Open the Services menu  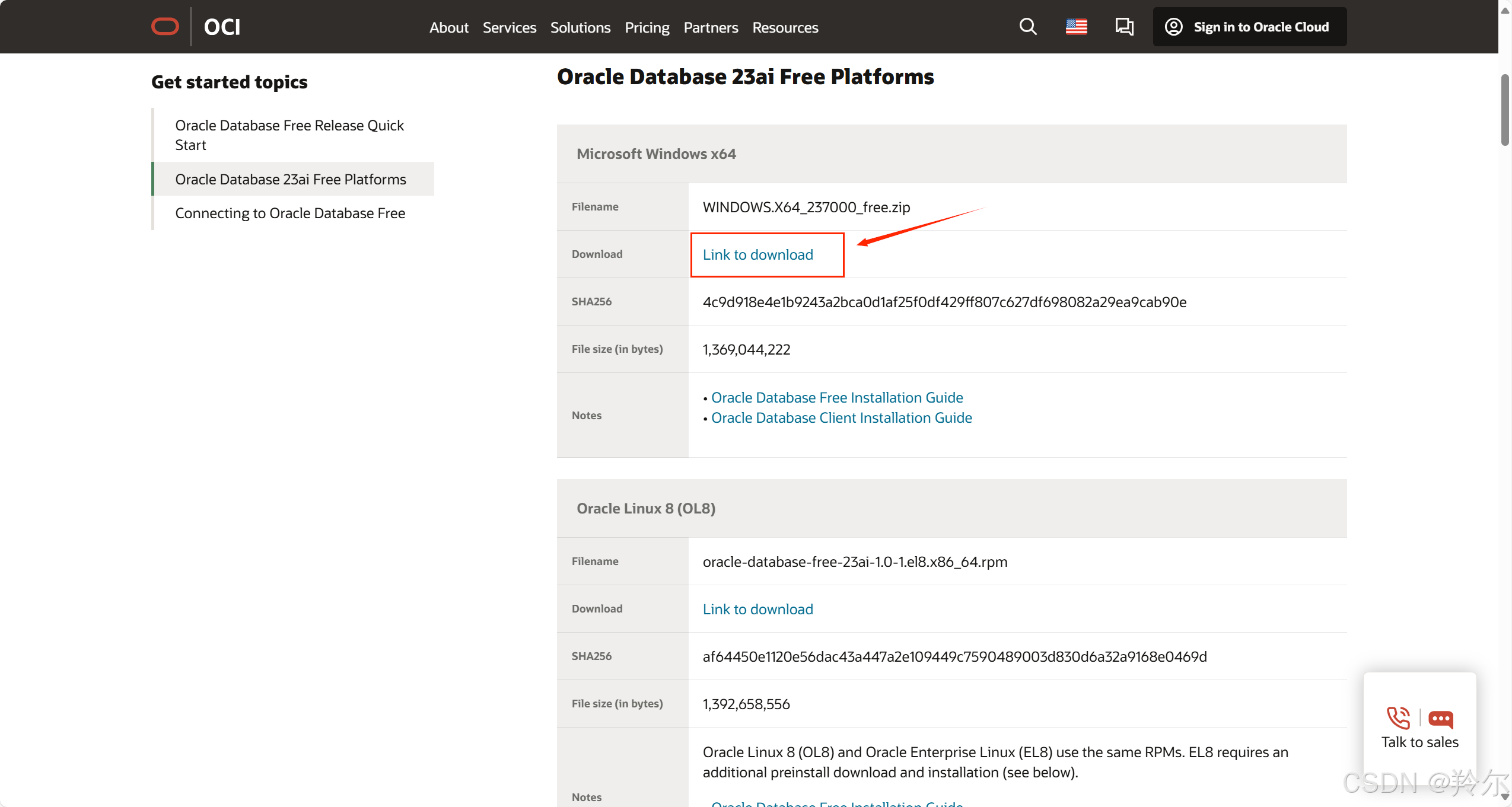tap(509, 27)
